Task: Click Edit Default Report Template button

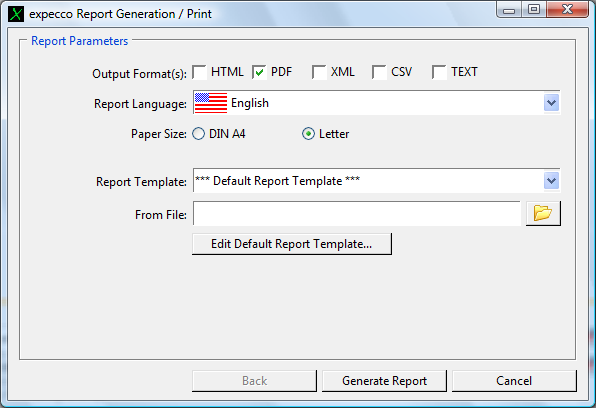Action: tap(292, 244)
